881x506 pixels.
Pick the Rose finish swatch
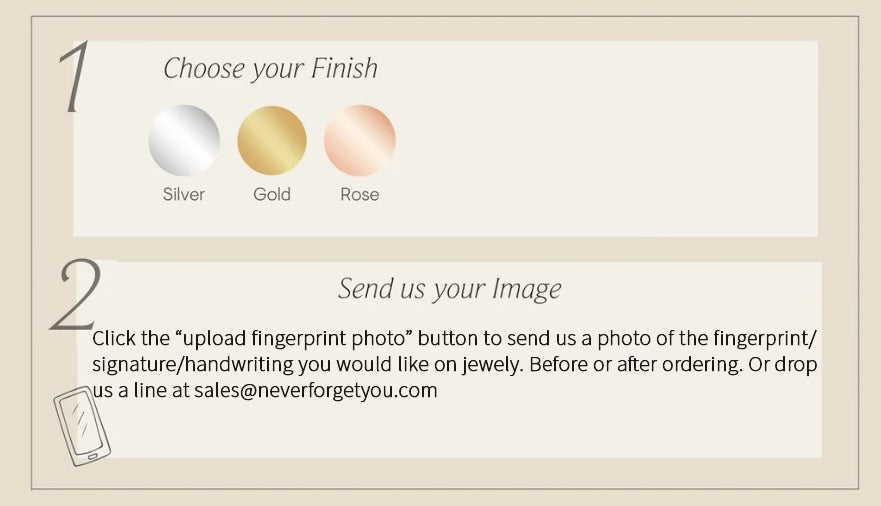(360, 140)
